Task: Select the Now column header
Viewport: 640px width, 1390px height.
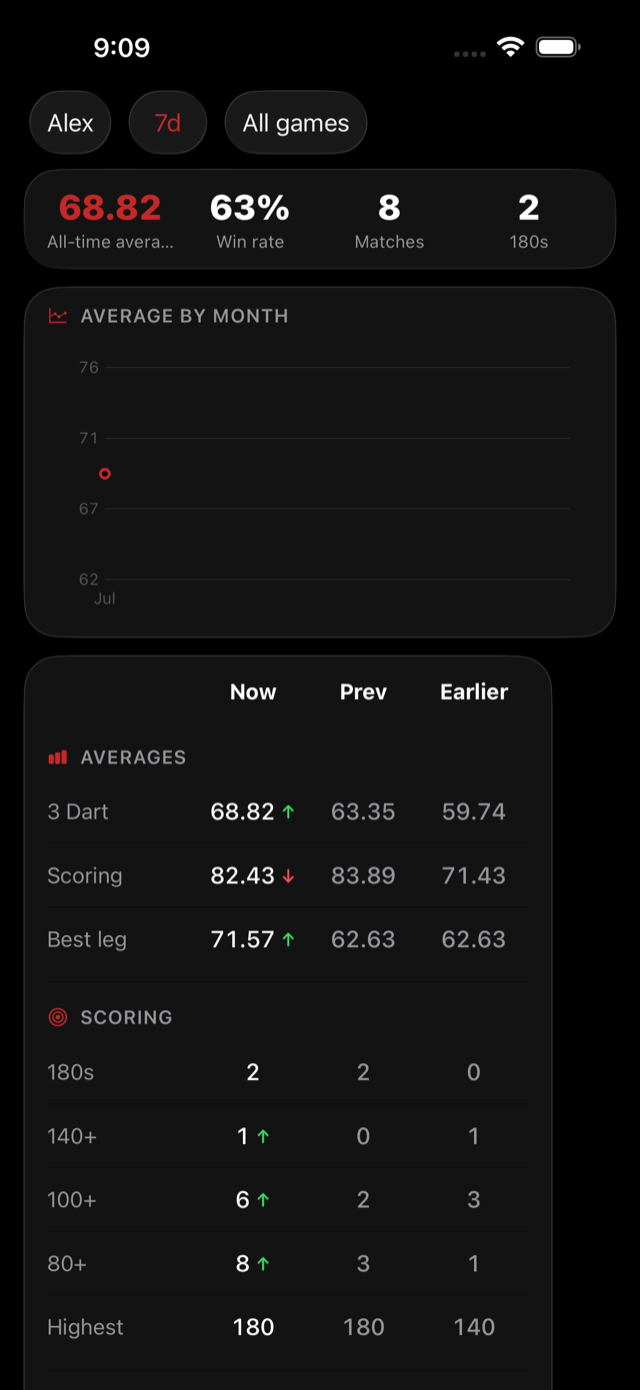Action: (253, 692)
